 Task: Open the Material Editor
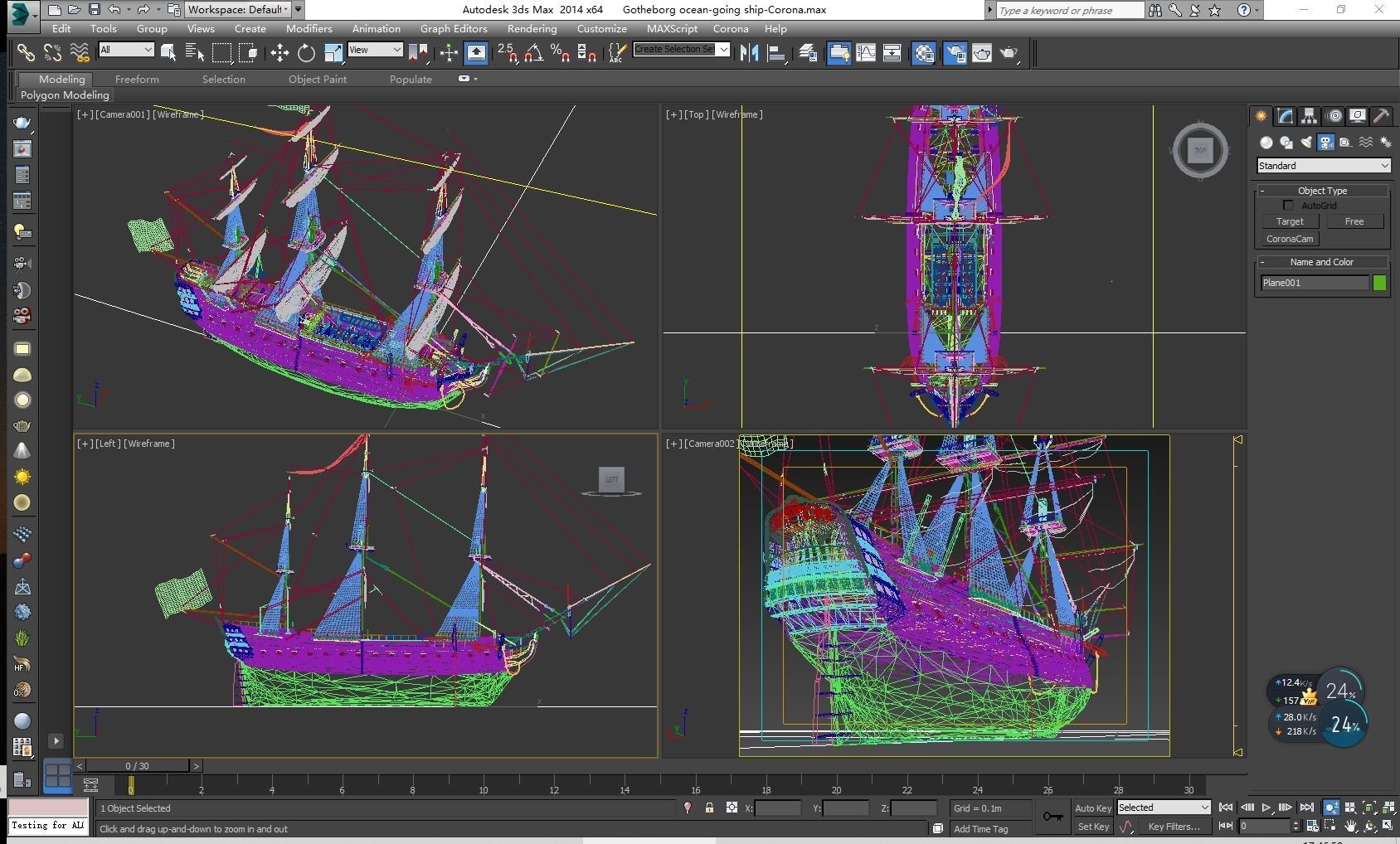tap(923, 53)
